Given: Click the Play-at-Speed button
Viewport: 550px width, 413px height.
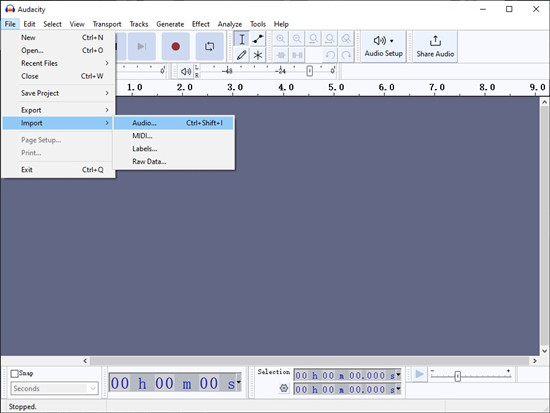Looking at the screenshot, I should tap(419, 374).
